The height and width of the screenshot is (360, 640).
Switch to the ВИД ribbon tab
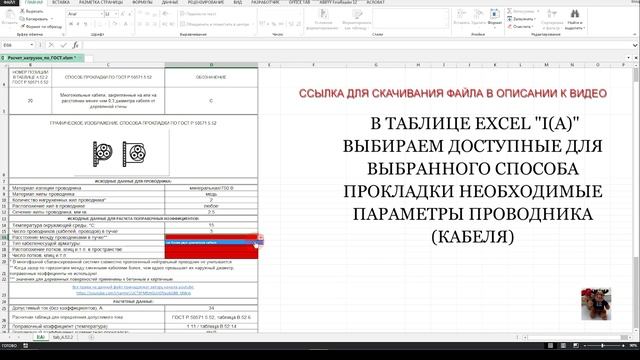[238, 2]
